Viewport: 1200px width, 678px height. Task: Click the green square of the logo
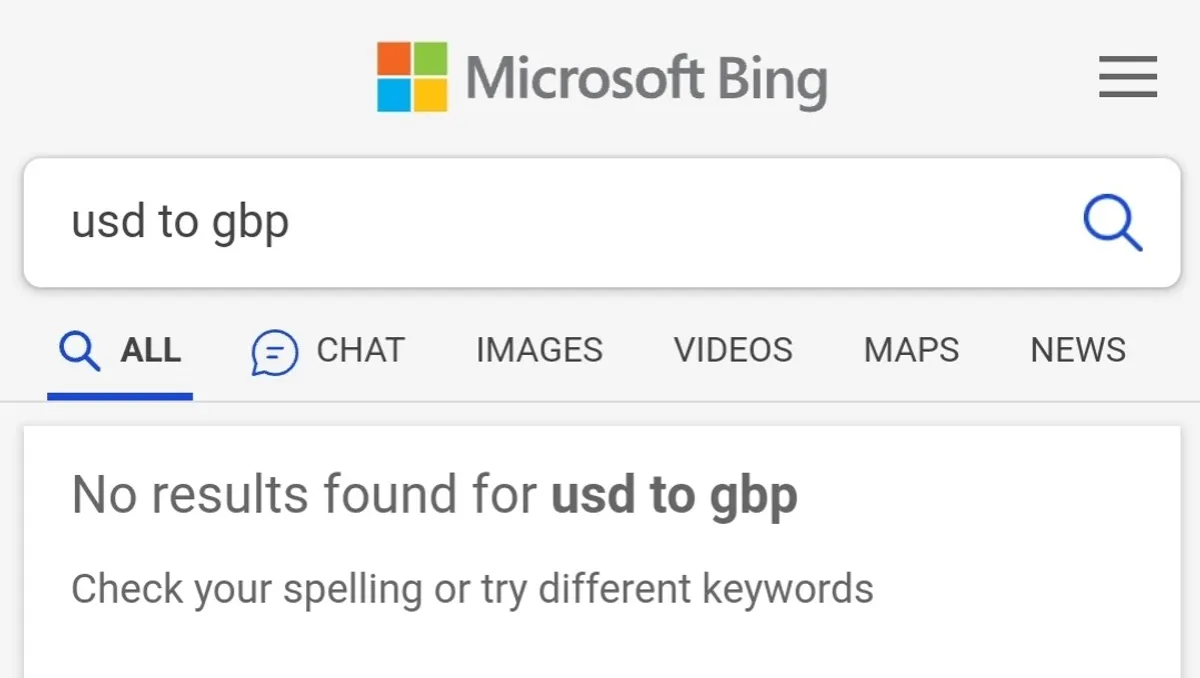pyautogui.click(x=430, y=59)
